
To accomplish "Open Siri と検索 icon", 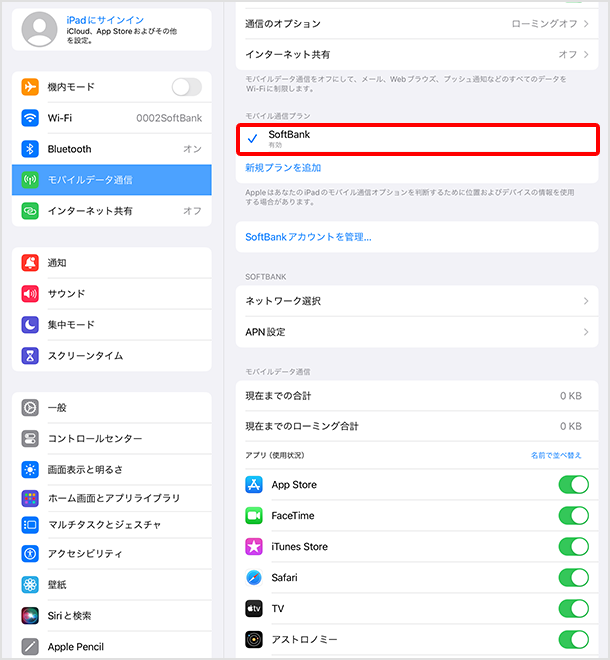I will 30,616.
